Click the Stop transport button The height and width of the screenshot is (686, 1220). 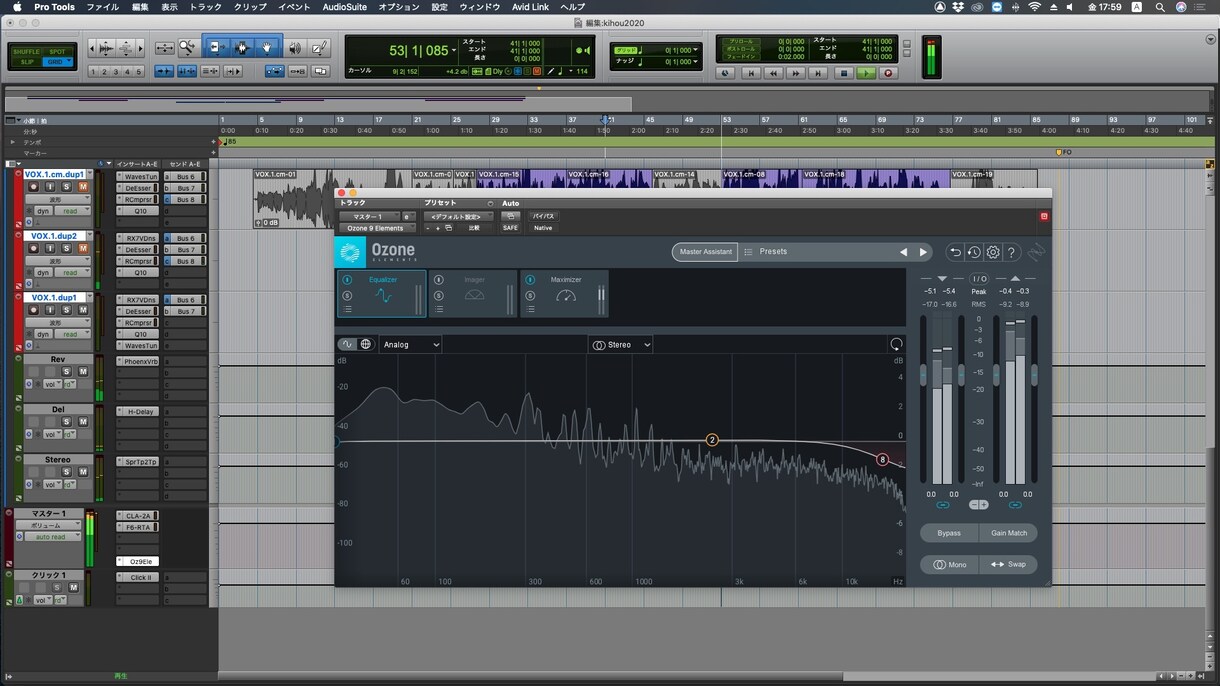coord(842,73)
